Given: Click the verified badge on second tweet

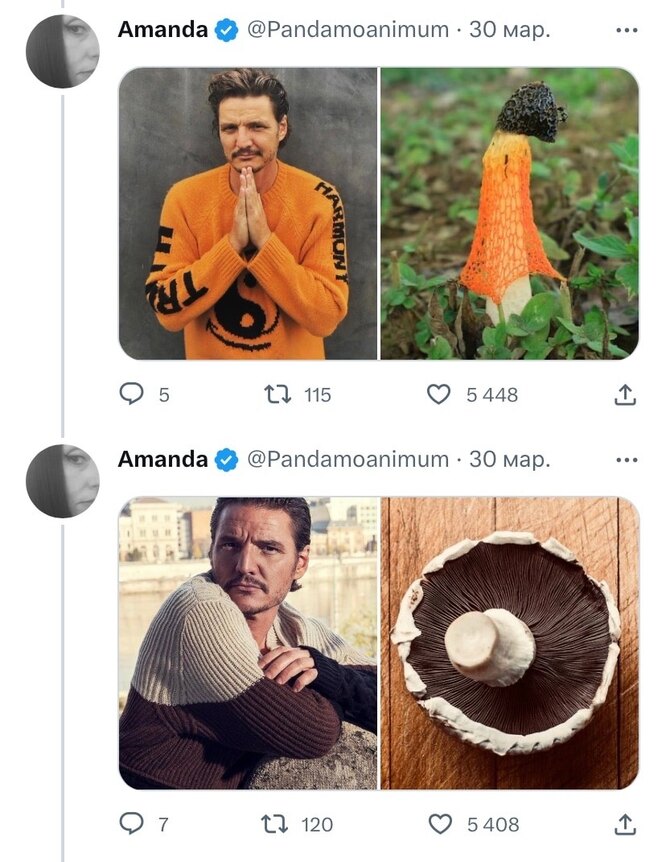Looking at the screenshot, I should click(227, 460).
